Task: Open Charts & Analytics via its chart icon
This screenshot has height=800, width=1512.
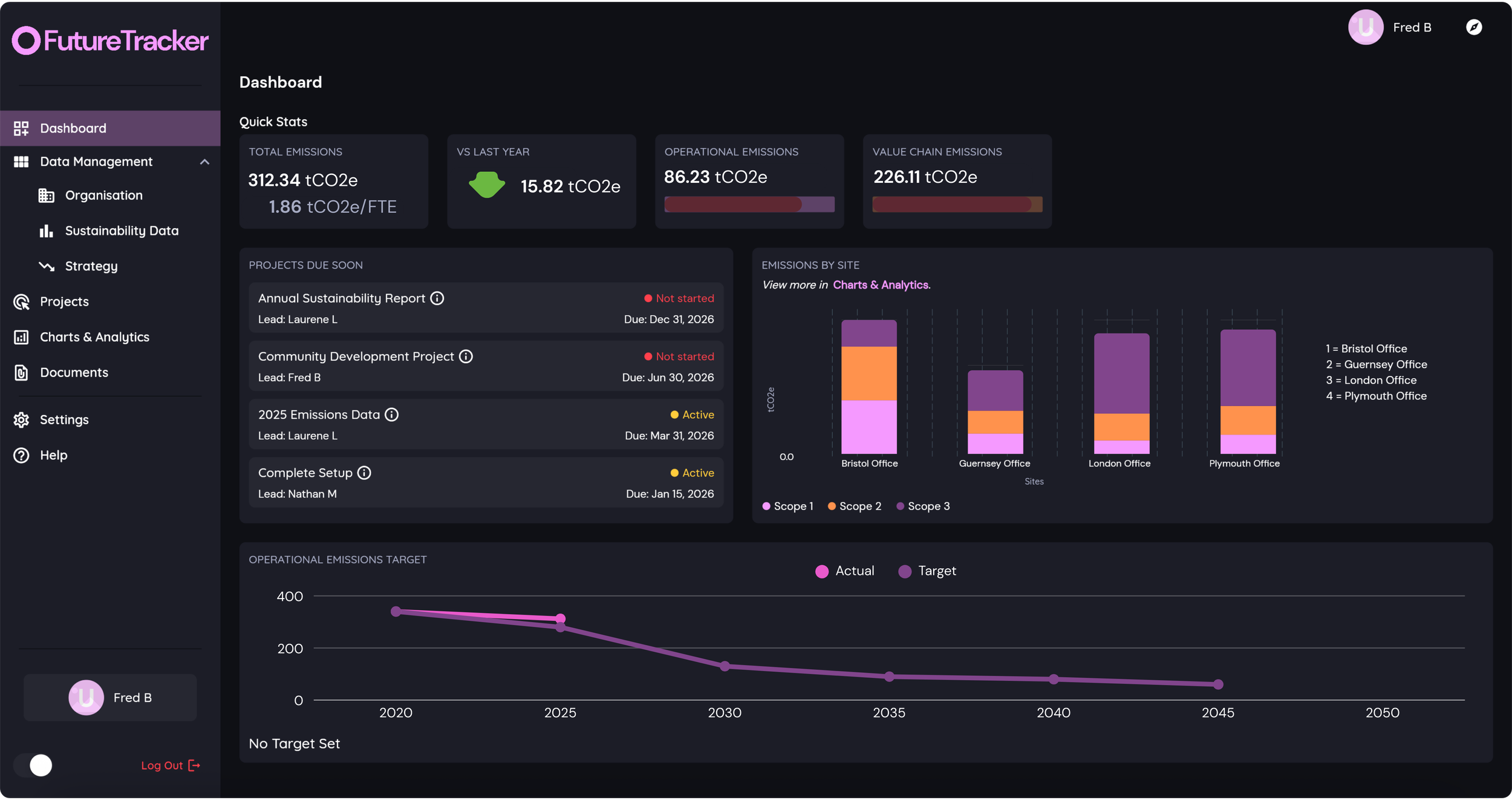Action: pyautogui.click(x=21, y=337)
